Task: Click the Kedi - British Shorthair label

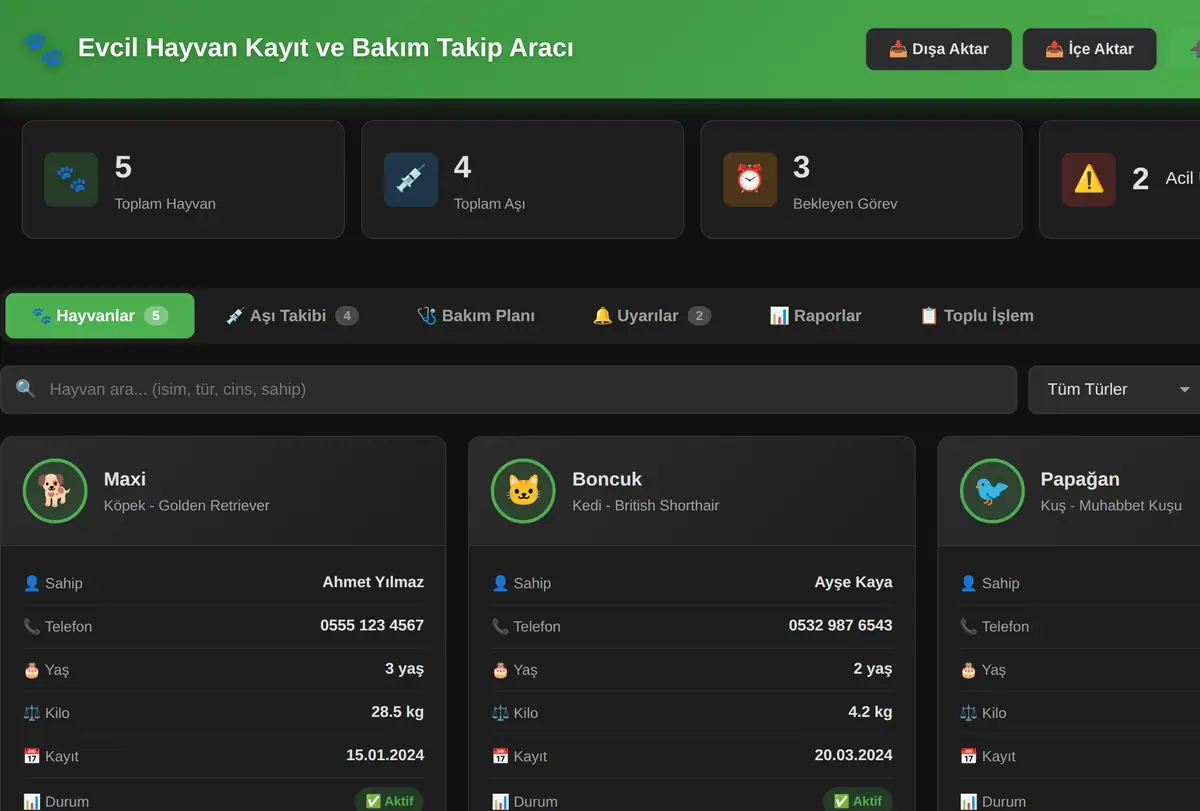Action: click(x=646, y=505)
